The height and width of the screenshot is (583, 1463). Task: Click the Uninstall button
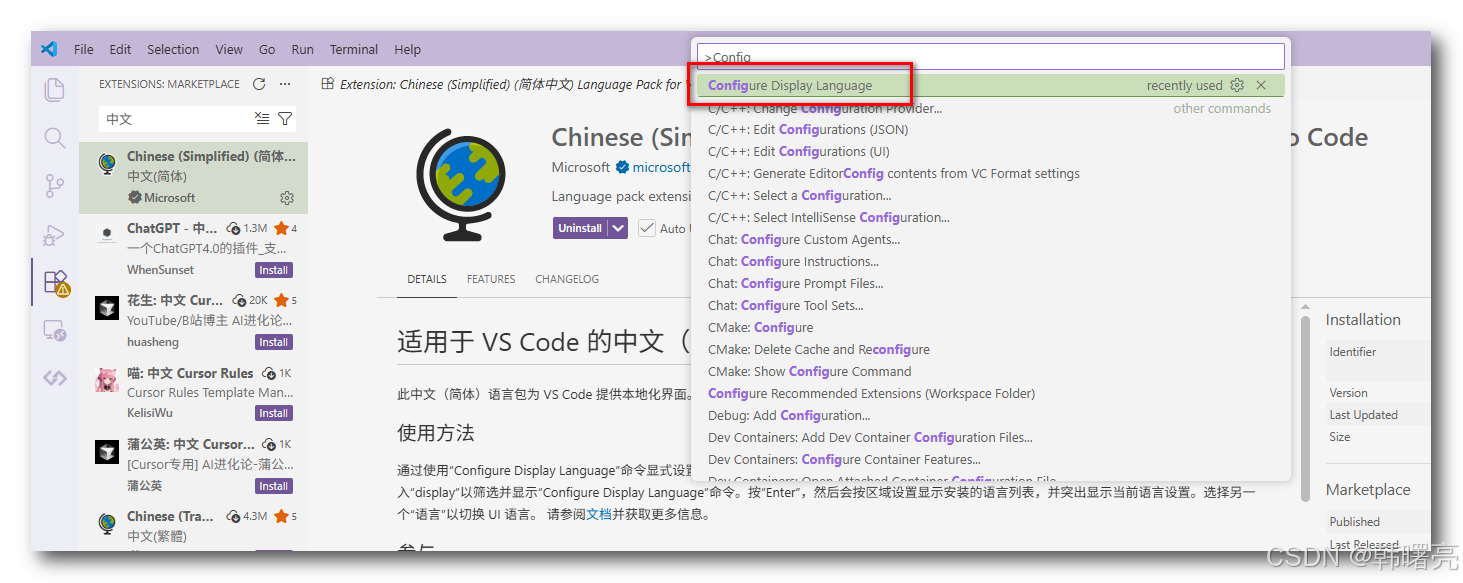tap(580, 228)
